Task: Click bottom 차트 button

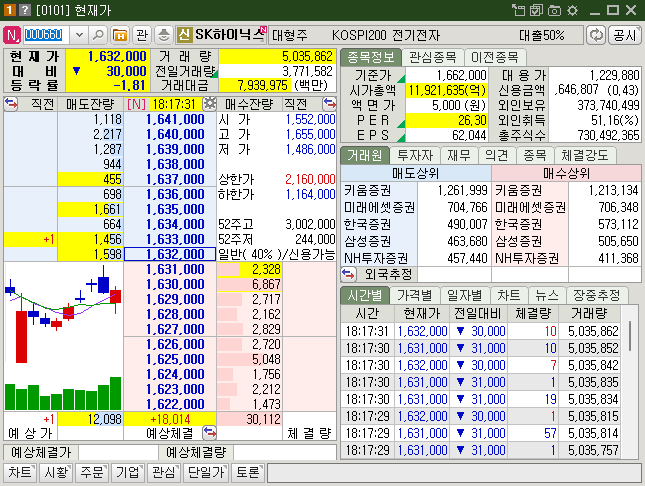Action: click(x=20, y=472)
